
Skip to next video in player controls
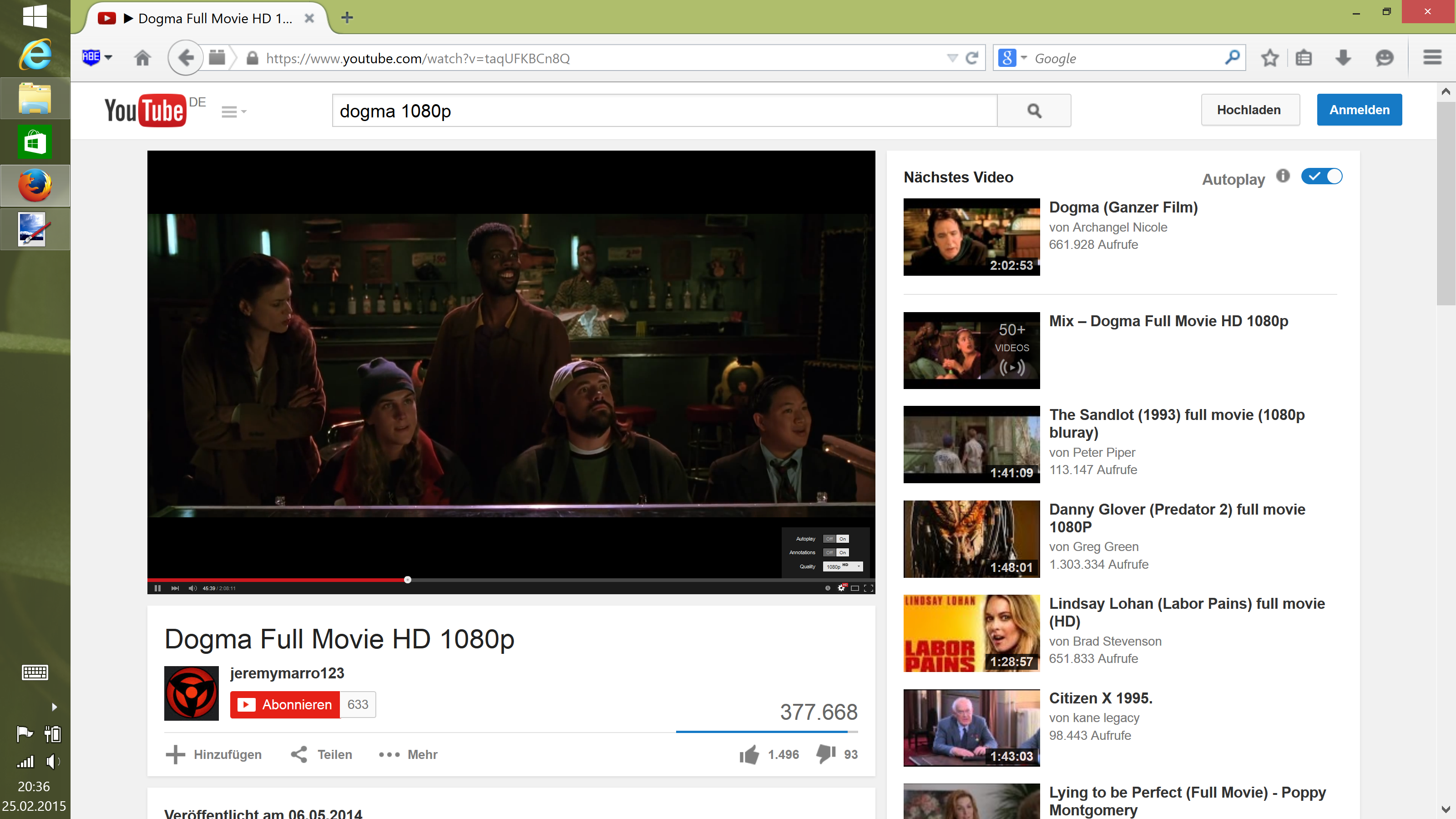(175, 588)
